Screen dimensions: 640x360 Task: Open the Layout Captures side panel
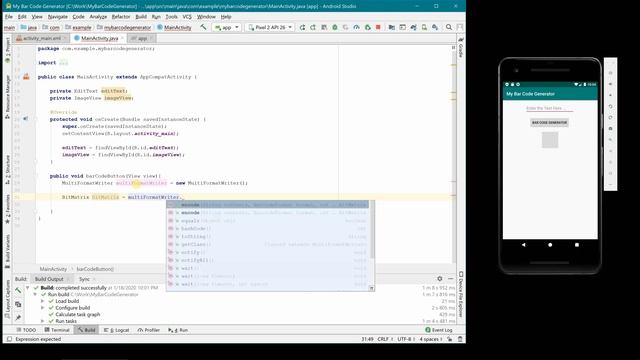coord(7,299)
